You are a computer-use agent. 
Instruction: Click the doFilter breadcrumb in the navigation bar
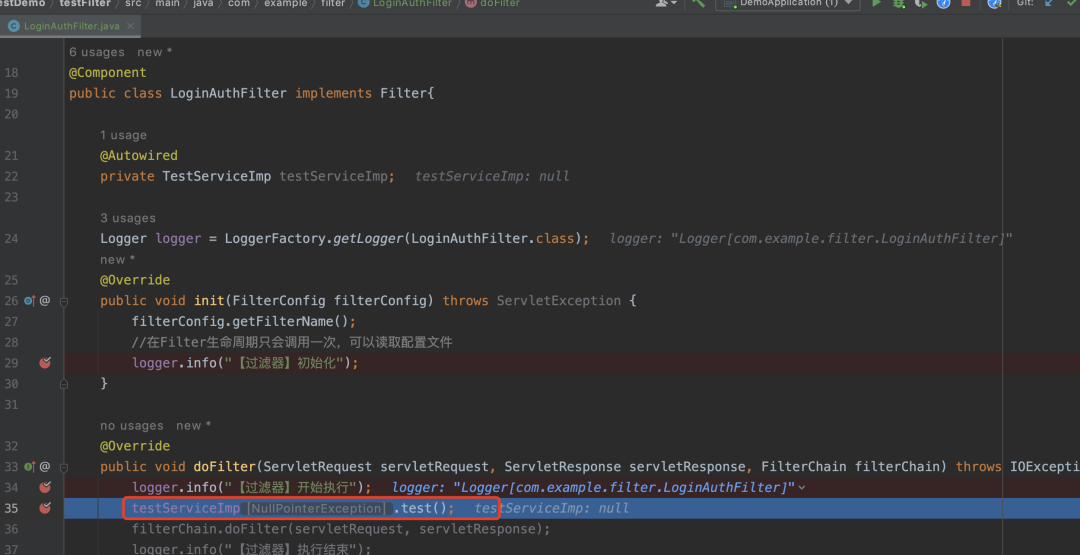(493, 3)
